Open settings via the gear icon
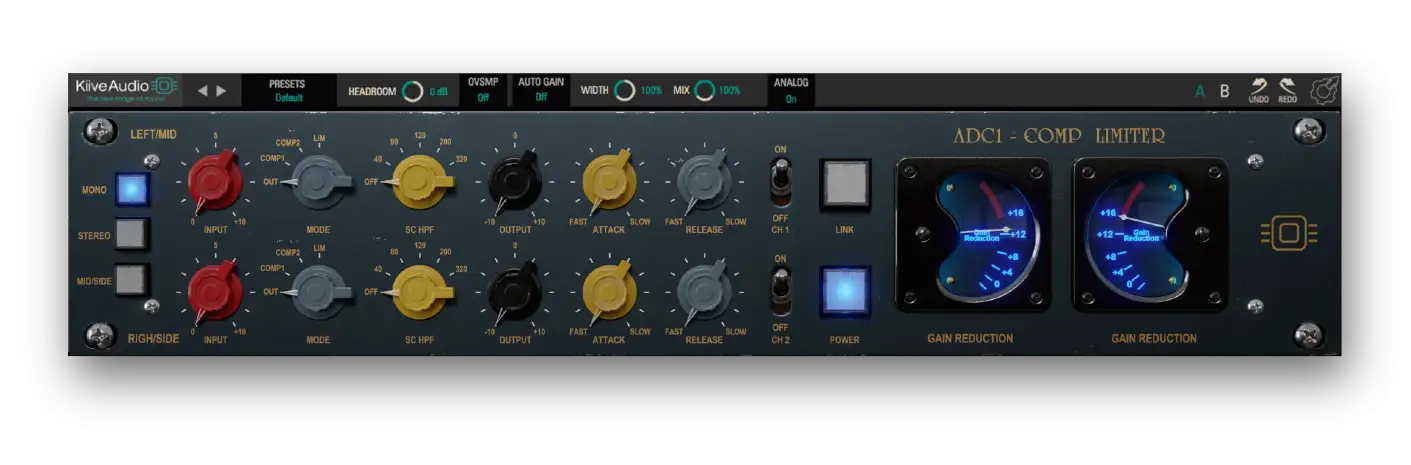 [x=1324, y=91]
